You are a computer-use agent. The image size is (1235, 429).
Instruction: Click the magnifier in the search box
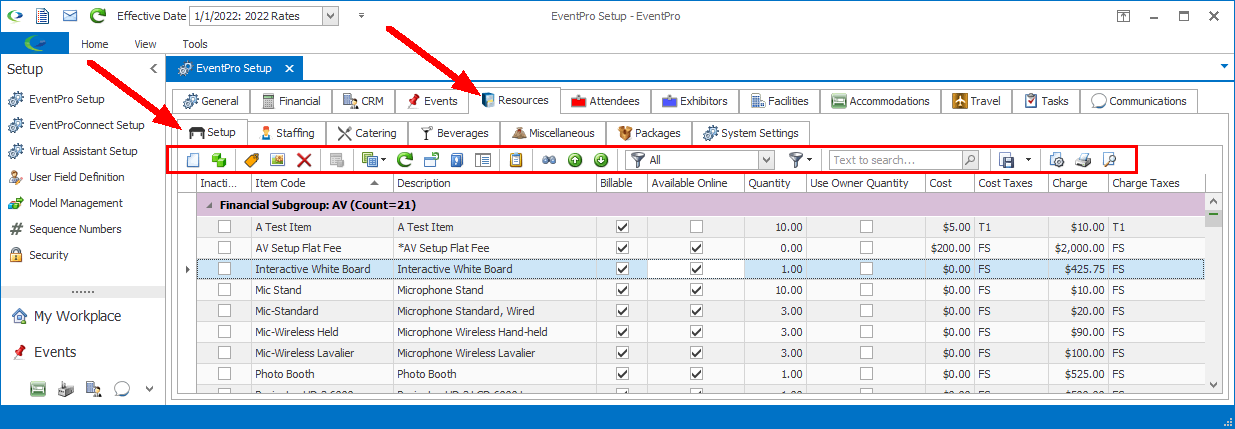[969, 160]
